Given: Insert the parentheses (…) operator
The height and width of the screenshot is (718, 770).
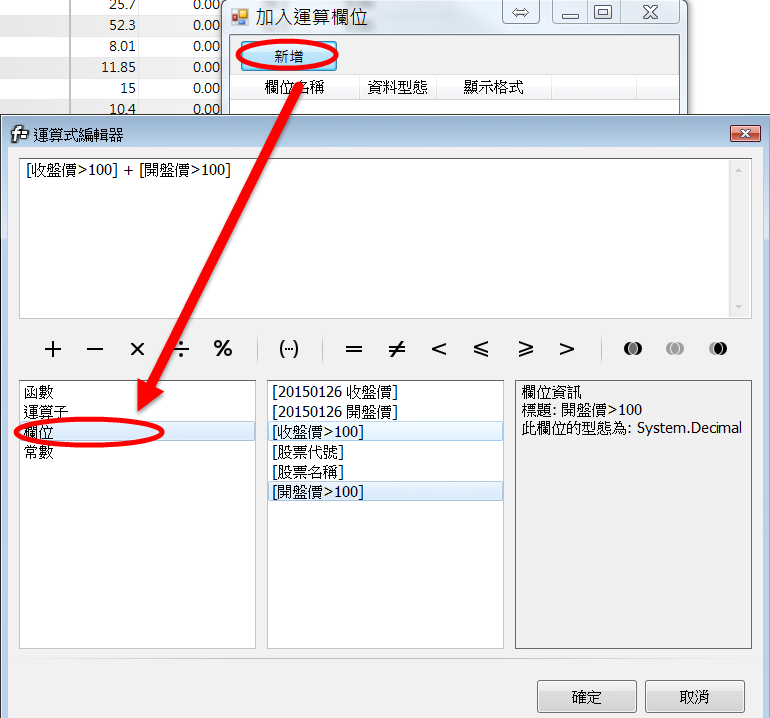Looking at the screenshot, I should [289, 349].
